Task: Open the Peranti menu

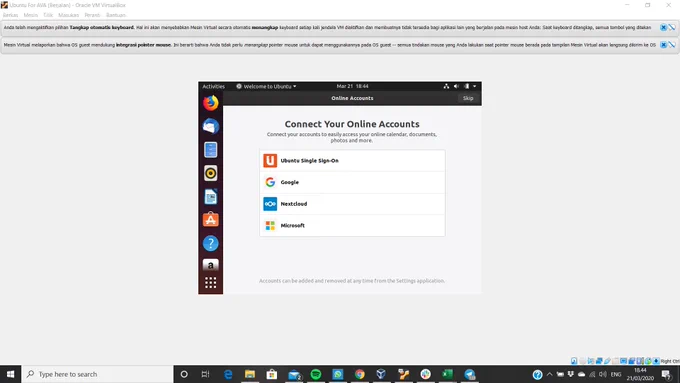Action: [92, 15]
